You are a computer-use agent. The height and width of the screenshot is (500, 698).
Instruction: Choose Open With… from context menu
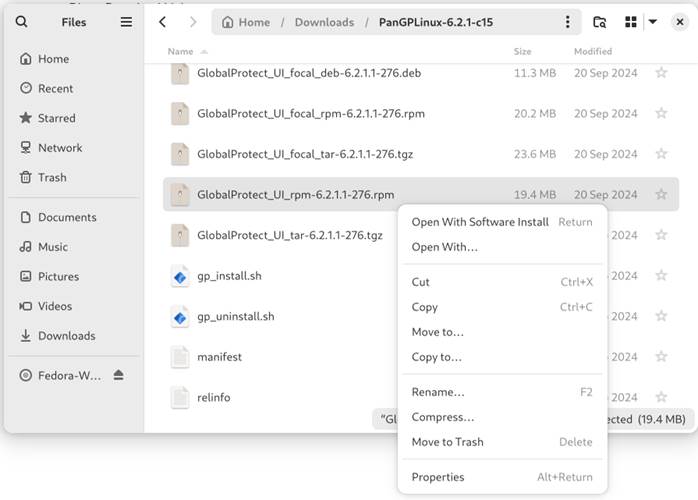(502, 247)
